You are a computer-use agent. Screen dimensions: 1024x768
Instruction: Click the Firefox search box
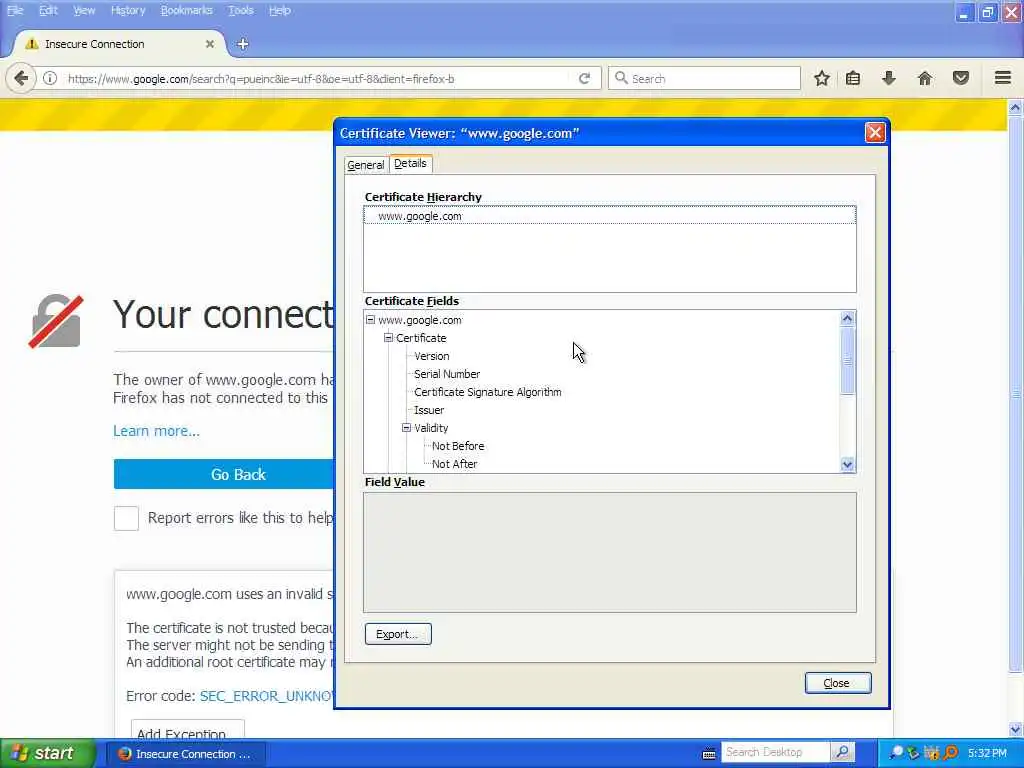click(704, 78)
